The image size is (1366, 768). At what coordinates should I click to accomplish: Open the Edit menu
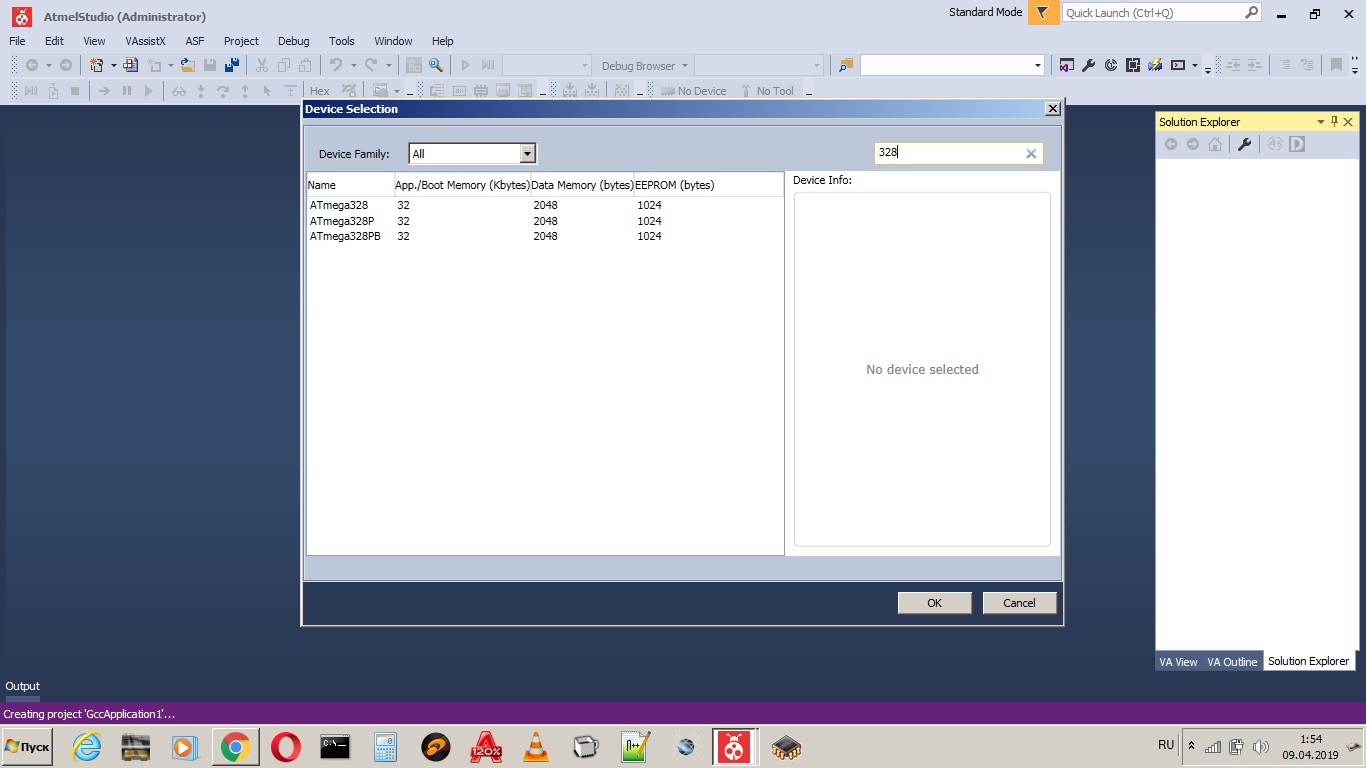pyautogui.click(x=54, y=41)
